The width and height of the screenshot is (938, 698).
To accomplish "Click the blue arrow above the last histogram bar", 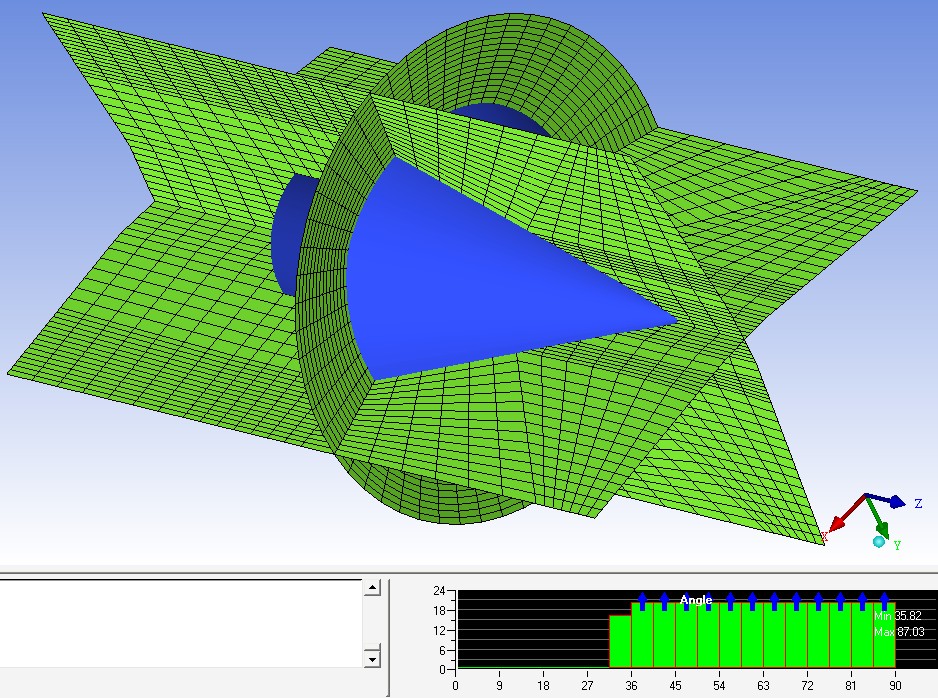I will tap(884, 600).
